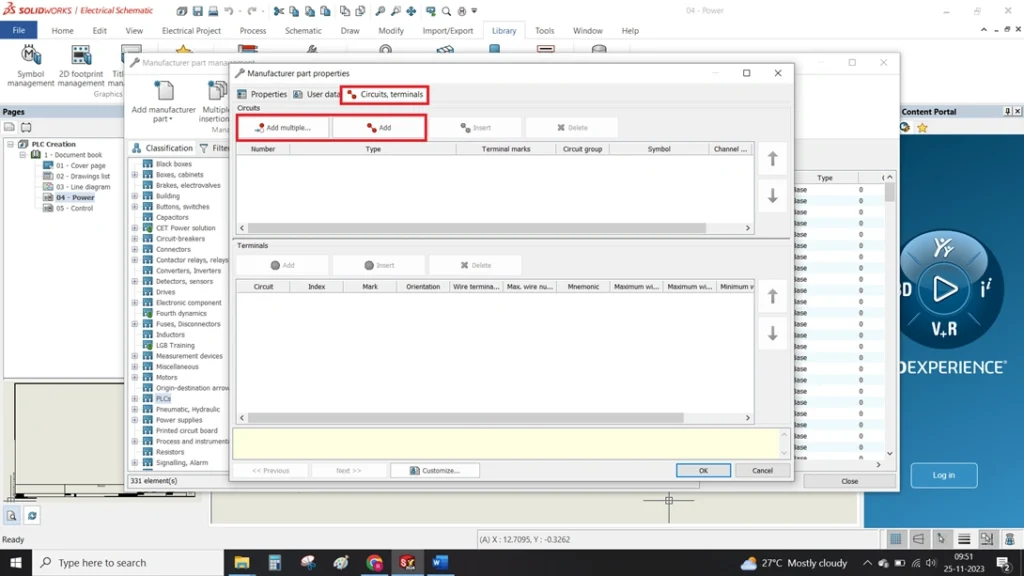
Task: Expand the Building classification node
Action: tap(135, 196)
